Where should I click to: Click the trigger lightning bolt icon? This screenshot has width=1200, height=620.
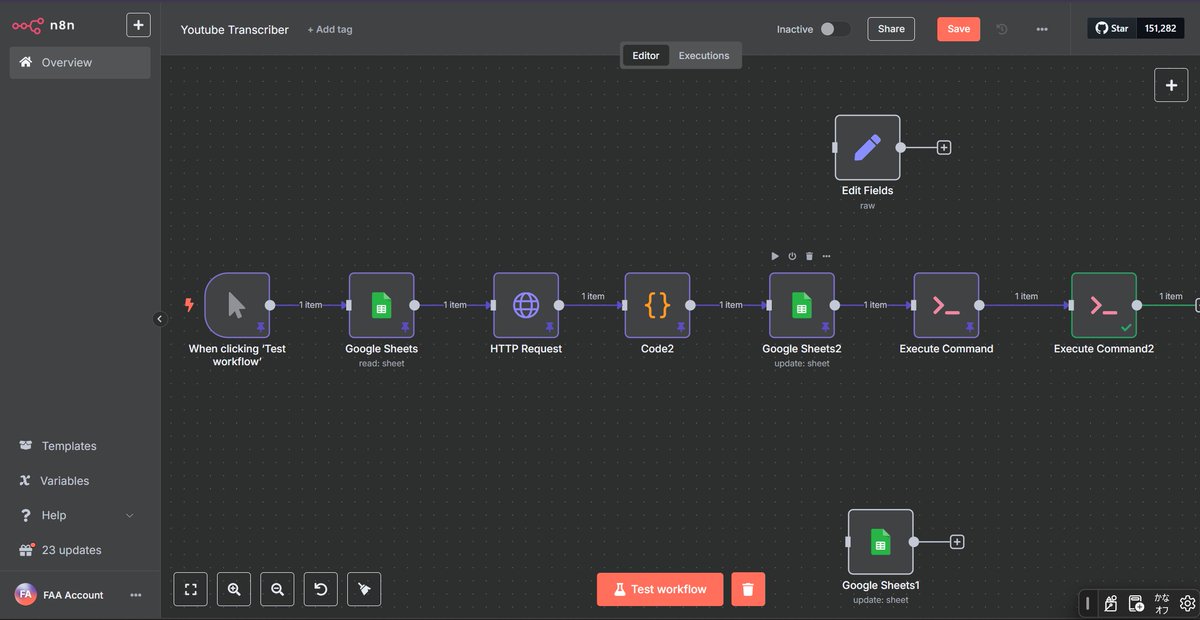[x=189, y=305]
